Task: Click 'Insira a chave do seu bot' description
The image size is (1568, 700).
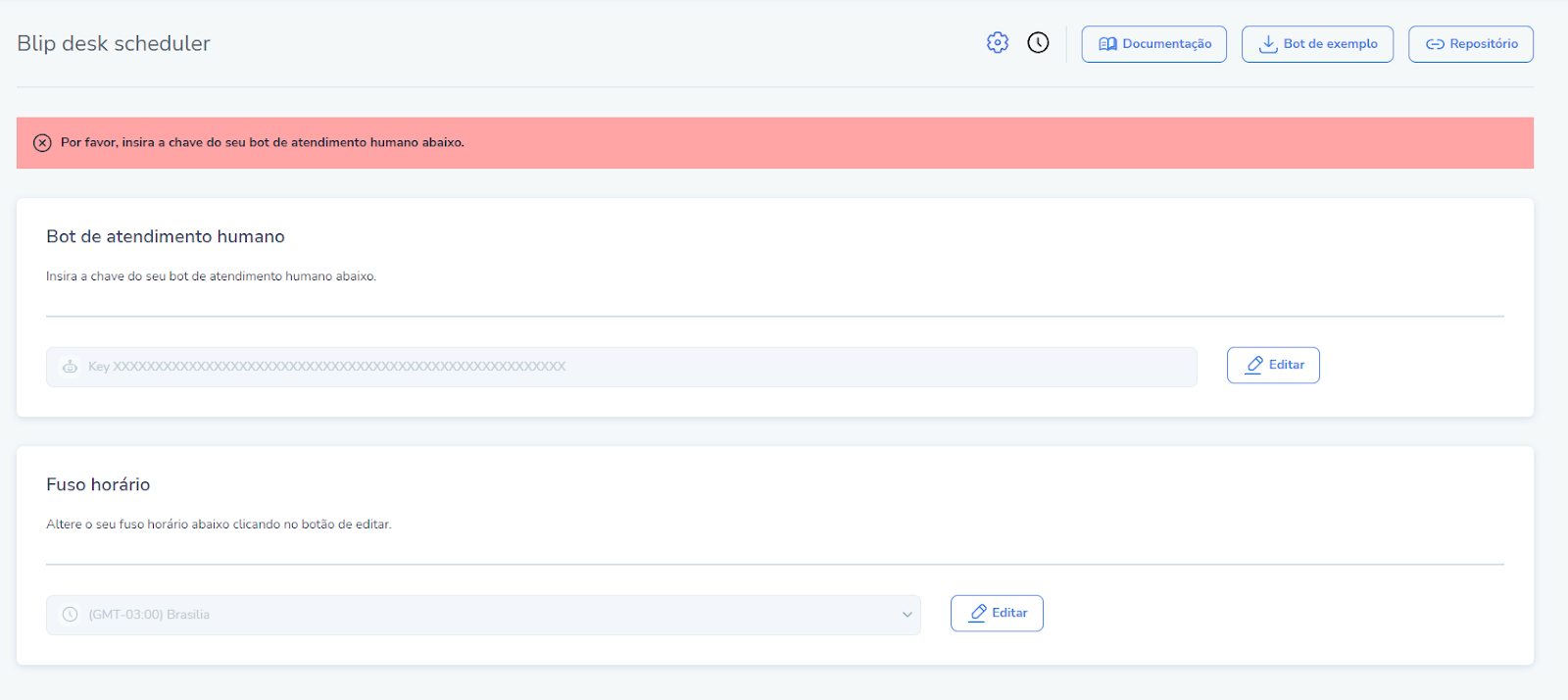Action: [x=211, y=276]
